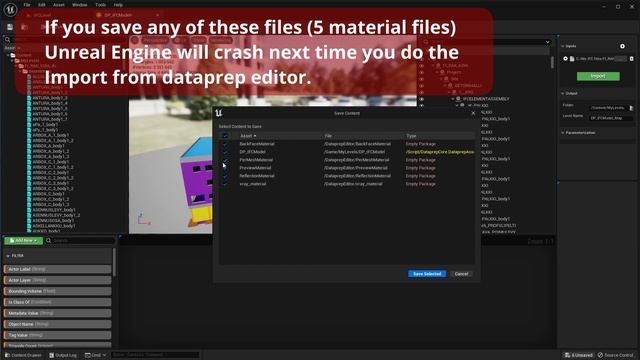This screenshot has width=640, height=360.
Task: Click the save icon in the main toolbar
Action: tap(10, 27)
